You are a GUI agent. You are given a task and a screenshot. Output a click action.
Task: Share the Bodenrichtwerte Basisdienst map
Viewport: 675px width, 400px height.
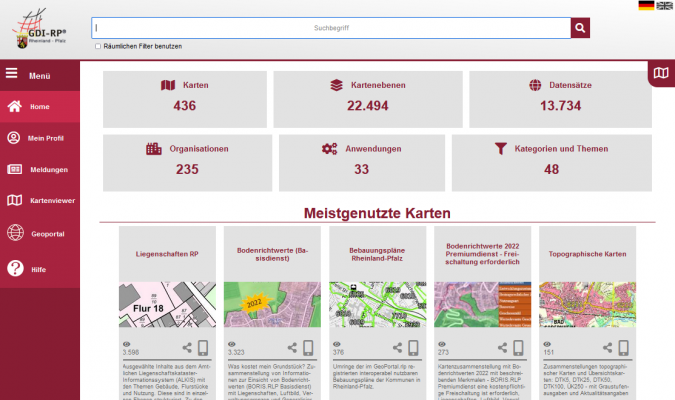click(292, 347)
